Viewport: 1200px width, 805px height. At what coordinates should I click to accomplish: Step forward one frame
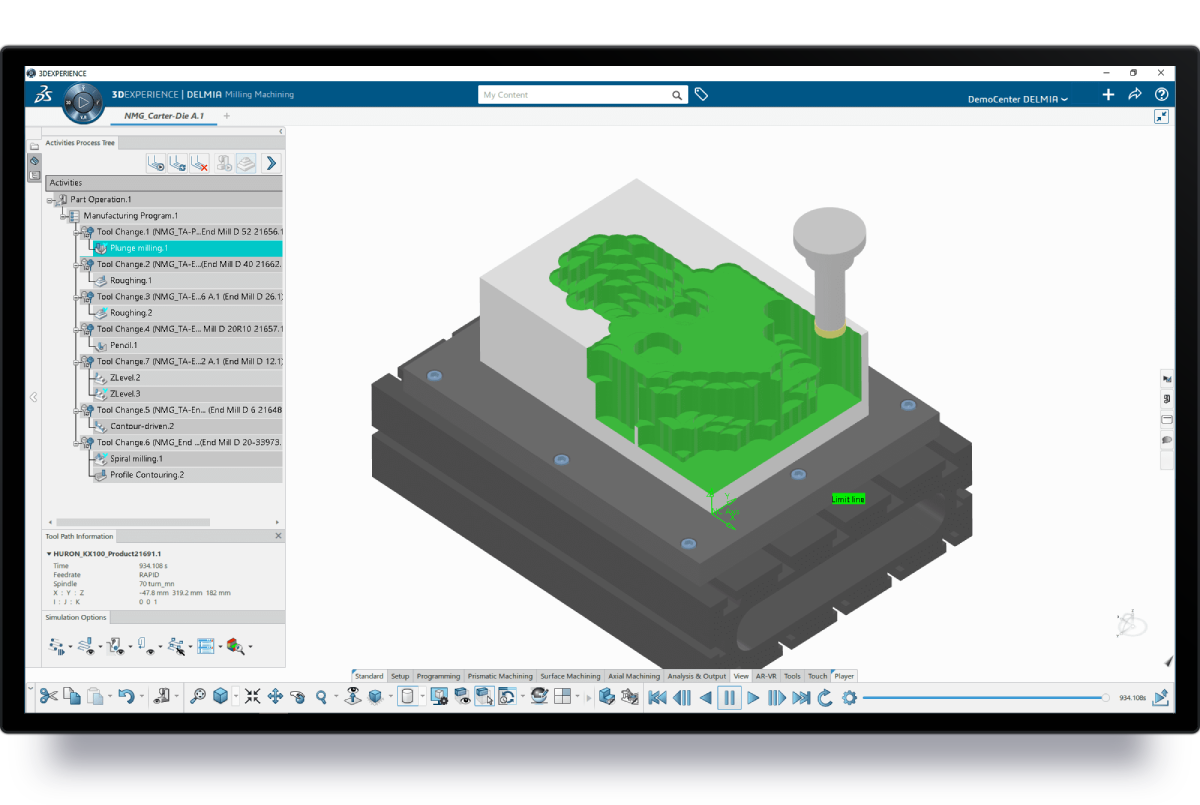(x=777, y=698)
